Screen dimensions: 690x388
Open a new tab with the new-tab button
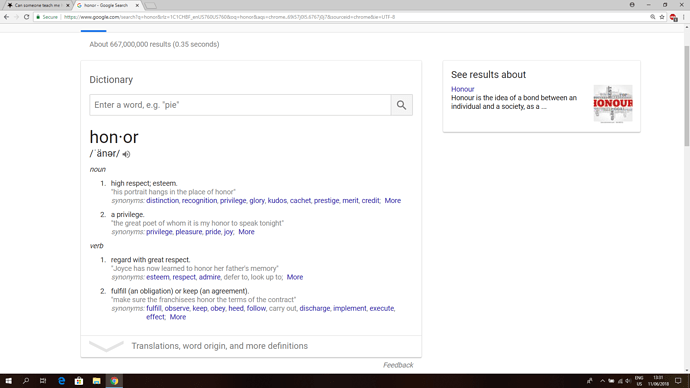point(150,6)
